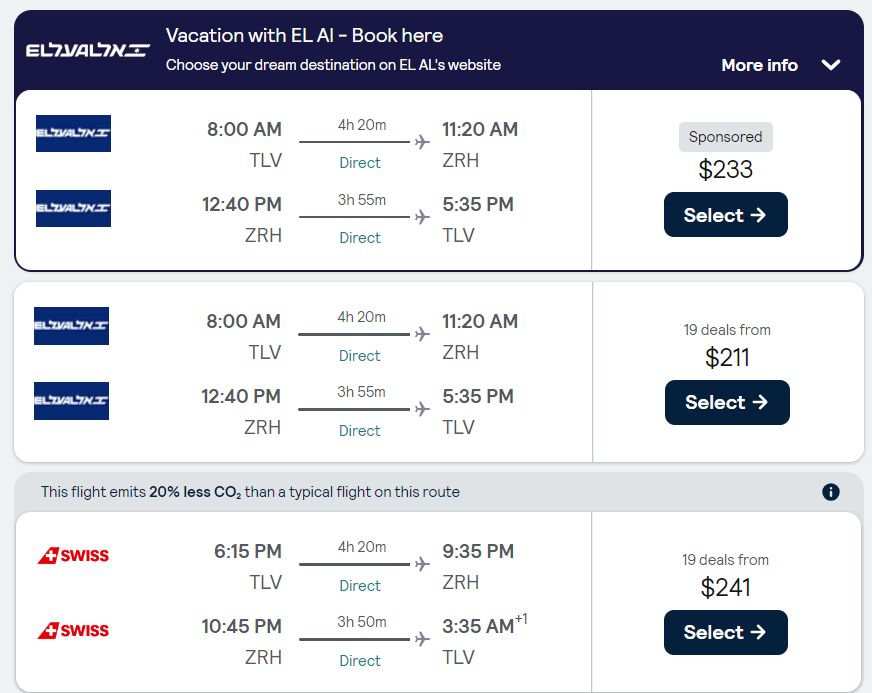872x693 pixels.
Task: Open the More info link
Action: [x=759, y=65]
